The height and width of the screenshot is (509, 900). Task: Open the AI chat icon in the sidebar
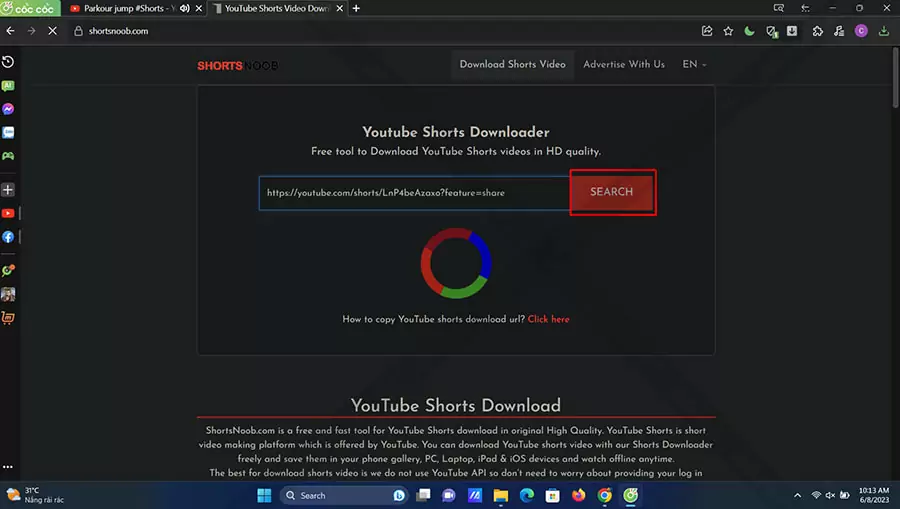[x=8, y=86]
